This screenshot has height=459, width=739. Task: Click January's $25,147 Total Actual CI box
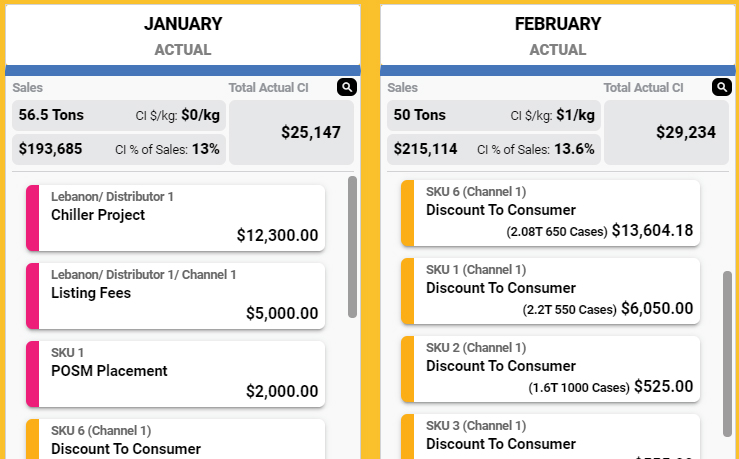(x=291, y=132)
